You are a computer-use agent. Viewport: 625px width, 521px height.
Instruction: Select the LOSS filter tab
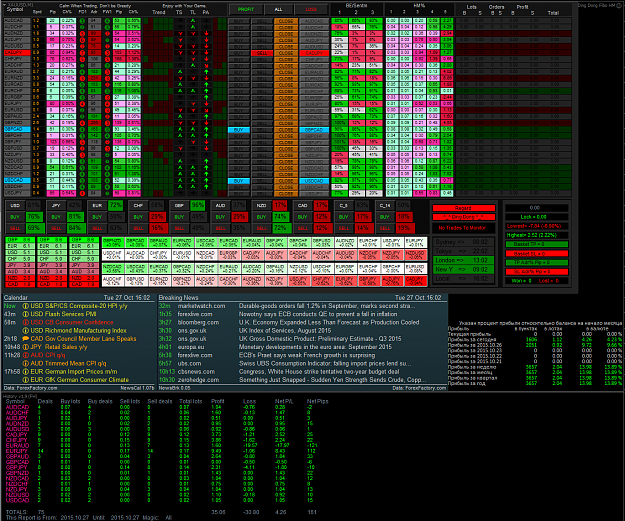(x=311, y=9)
